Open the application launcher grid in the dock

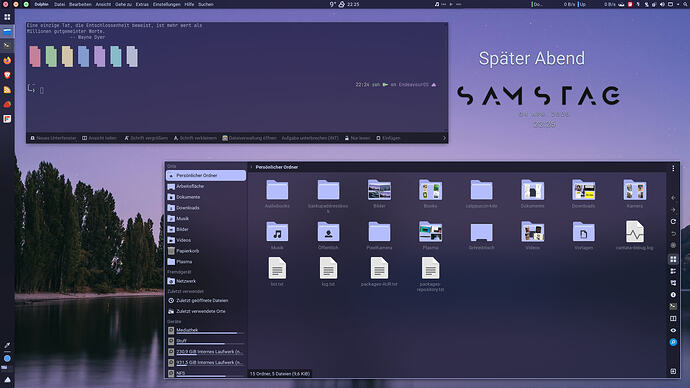(x=7, y=17)
